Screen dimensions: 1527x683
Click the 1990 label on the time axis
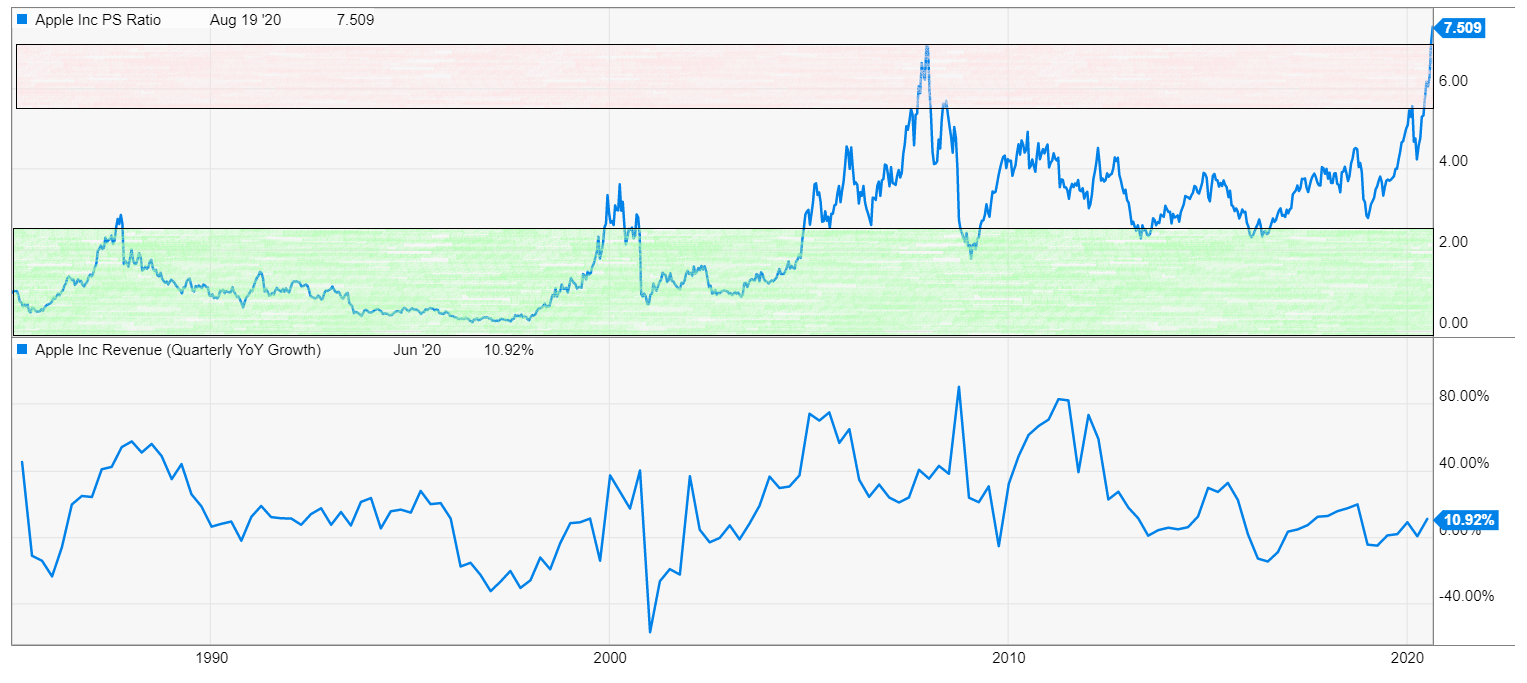click(x=210, y=658)
